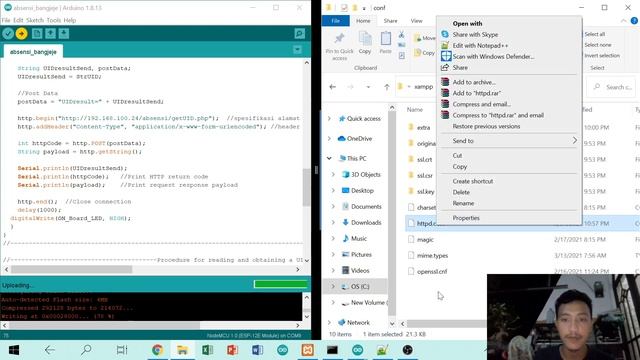Click Explorer Back navigation arrow

(x=333, y=87)
